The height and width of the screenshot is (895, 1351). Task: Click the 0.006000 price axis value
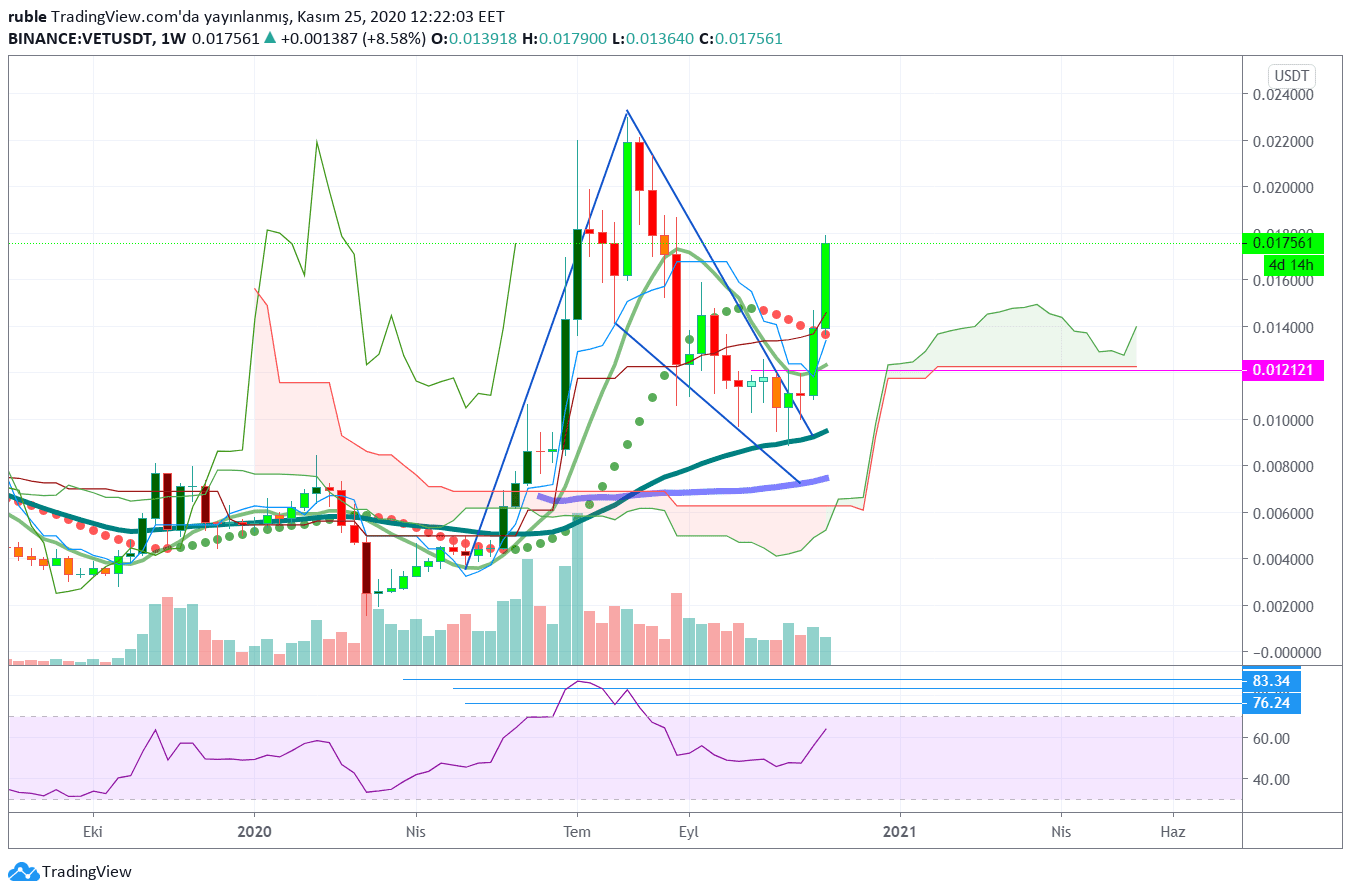coord(1285,513)
